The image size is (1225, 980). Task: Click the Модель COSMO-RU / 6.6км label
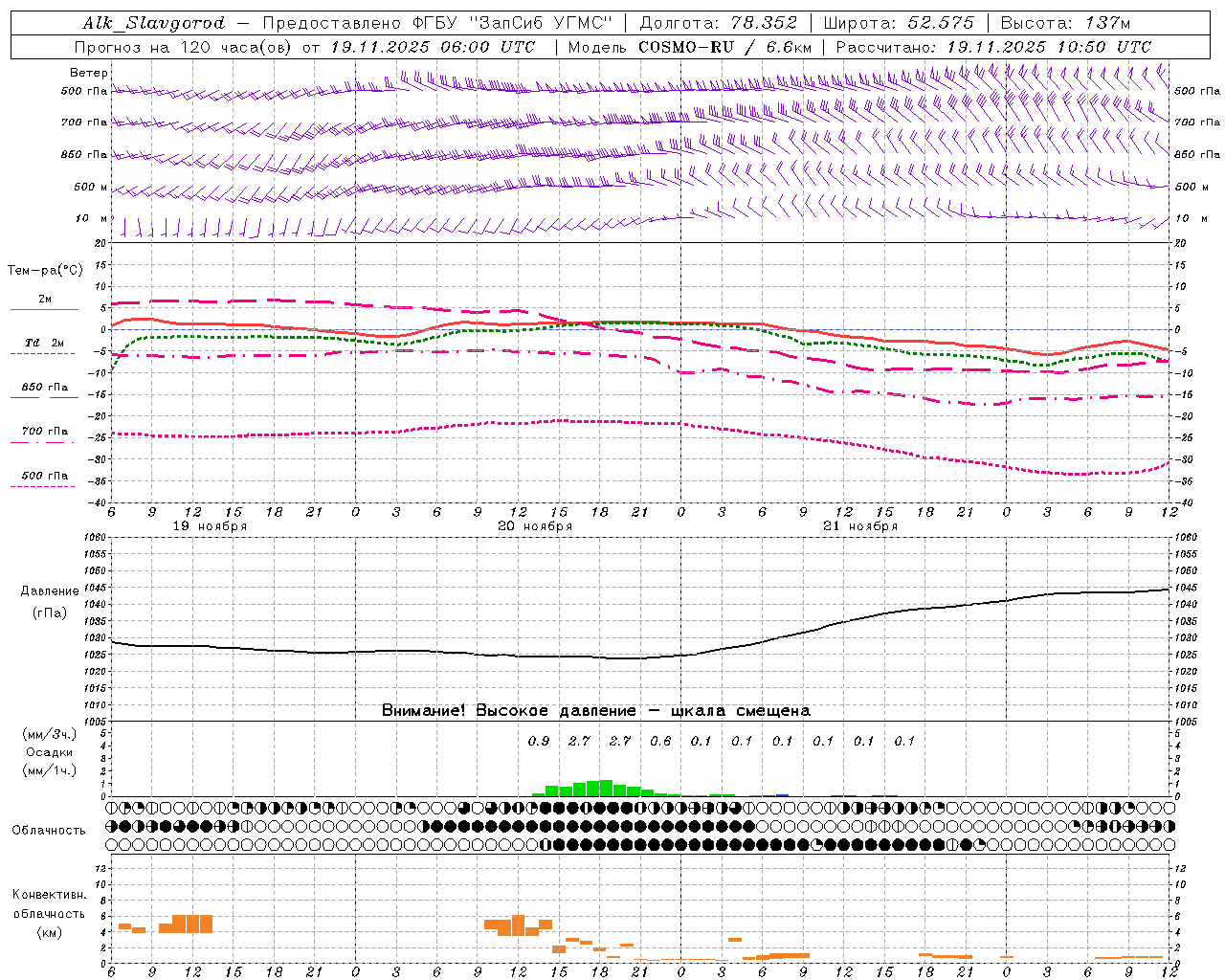[x=689, y=47]
